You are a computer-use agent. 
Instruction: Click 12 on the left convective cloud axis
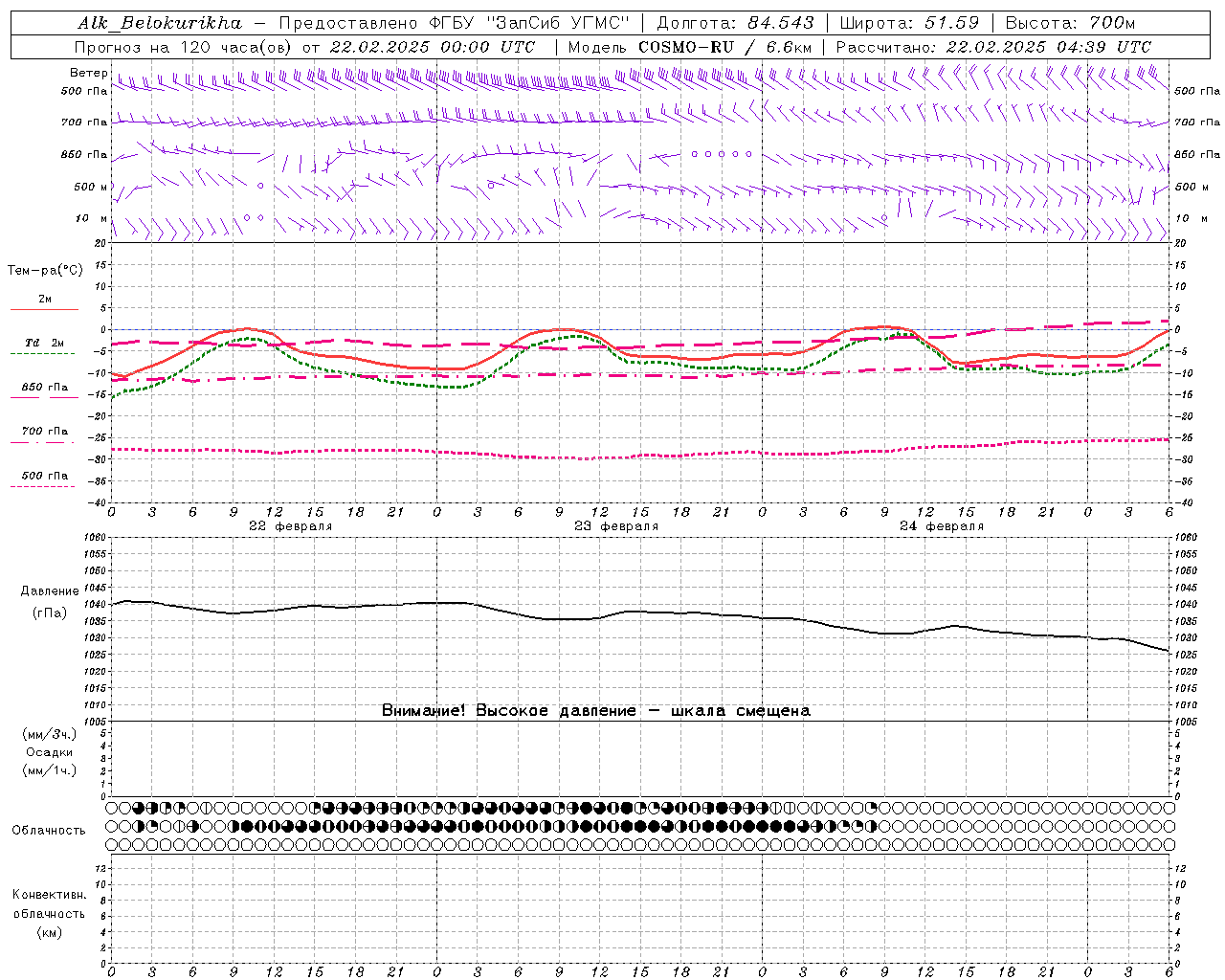point(101,868)
